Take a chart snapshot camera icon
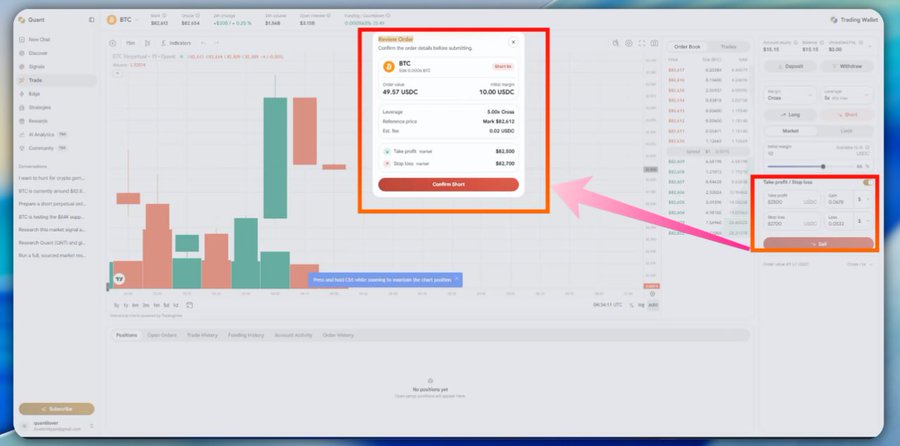This screenshot has height=446, width=900. point(654,43)
